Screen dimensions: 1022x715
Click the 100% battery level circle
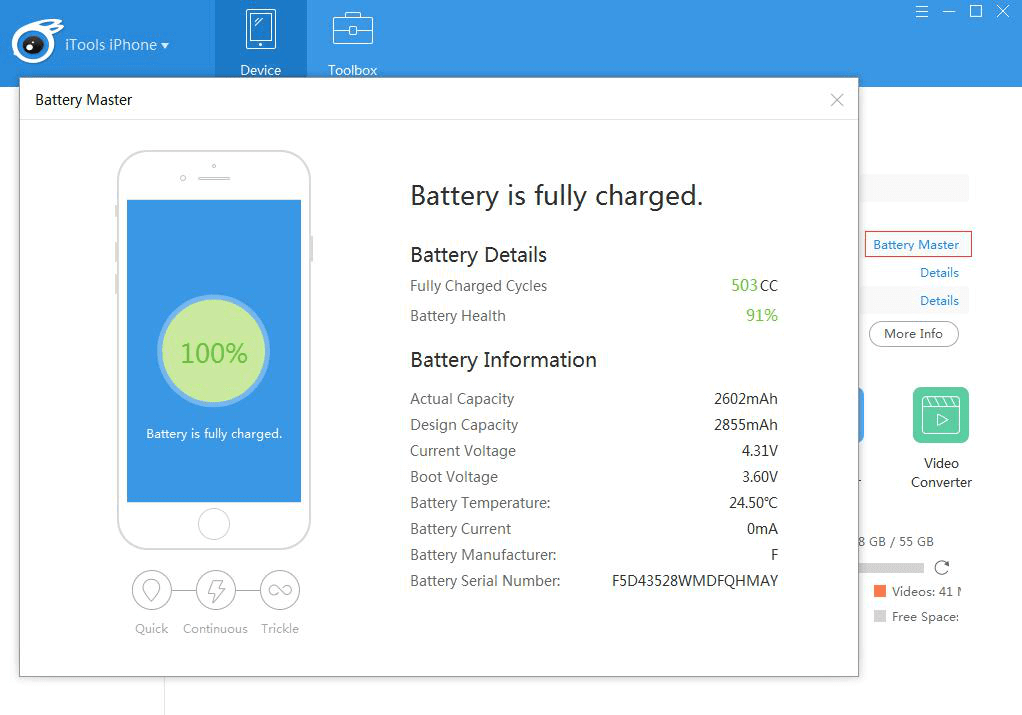(x=214, y=351)
